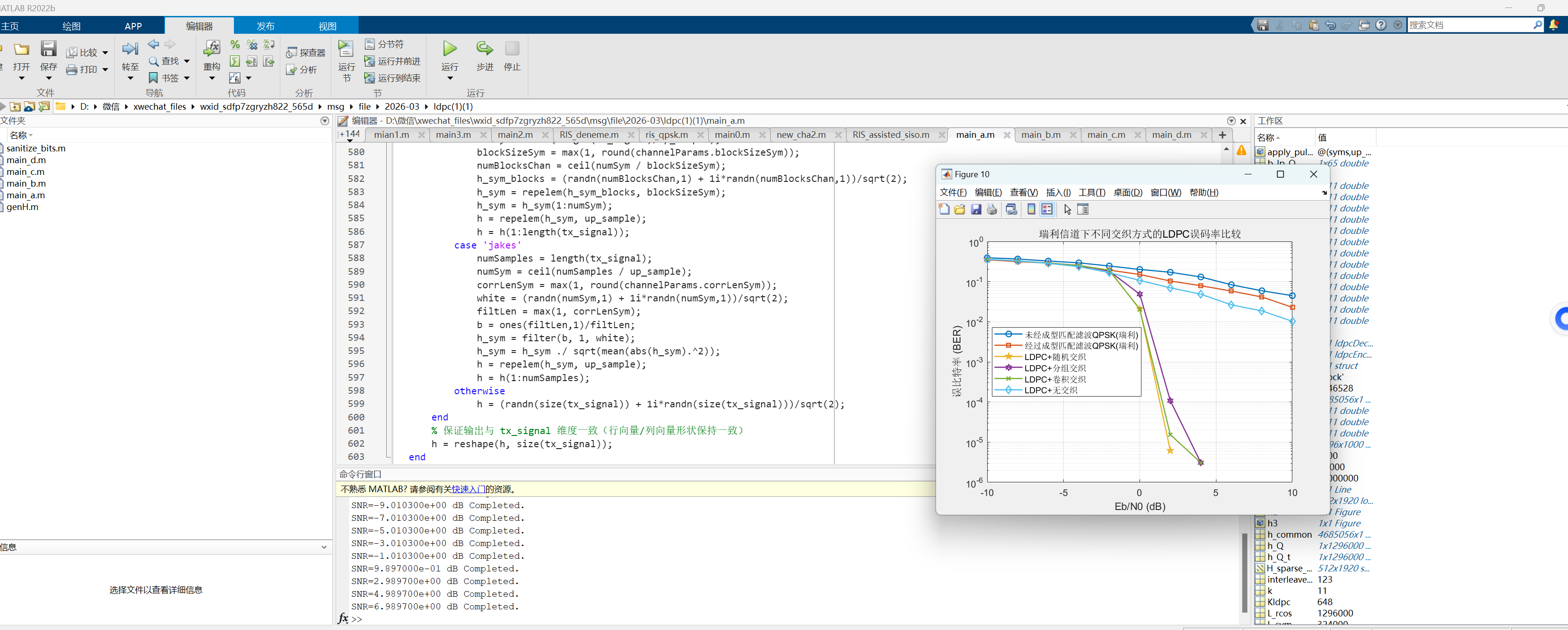Screen dimensions: 1568x630
Task: Click ldpc(1)(1) in the address path
Action: pos(453,106)
